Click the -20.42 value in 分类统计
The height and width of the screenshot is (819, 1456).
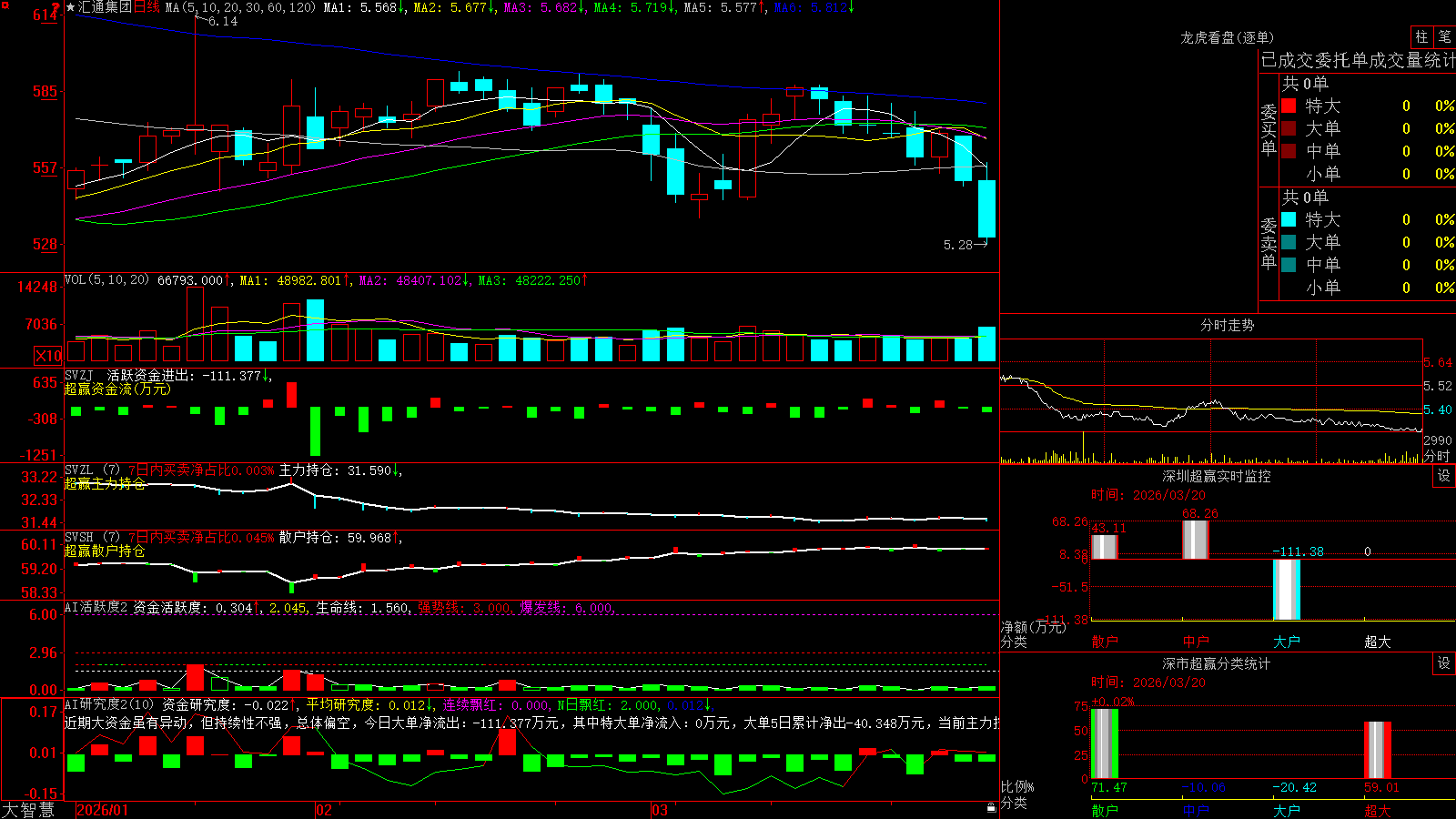tap(1294, 787)
